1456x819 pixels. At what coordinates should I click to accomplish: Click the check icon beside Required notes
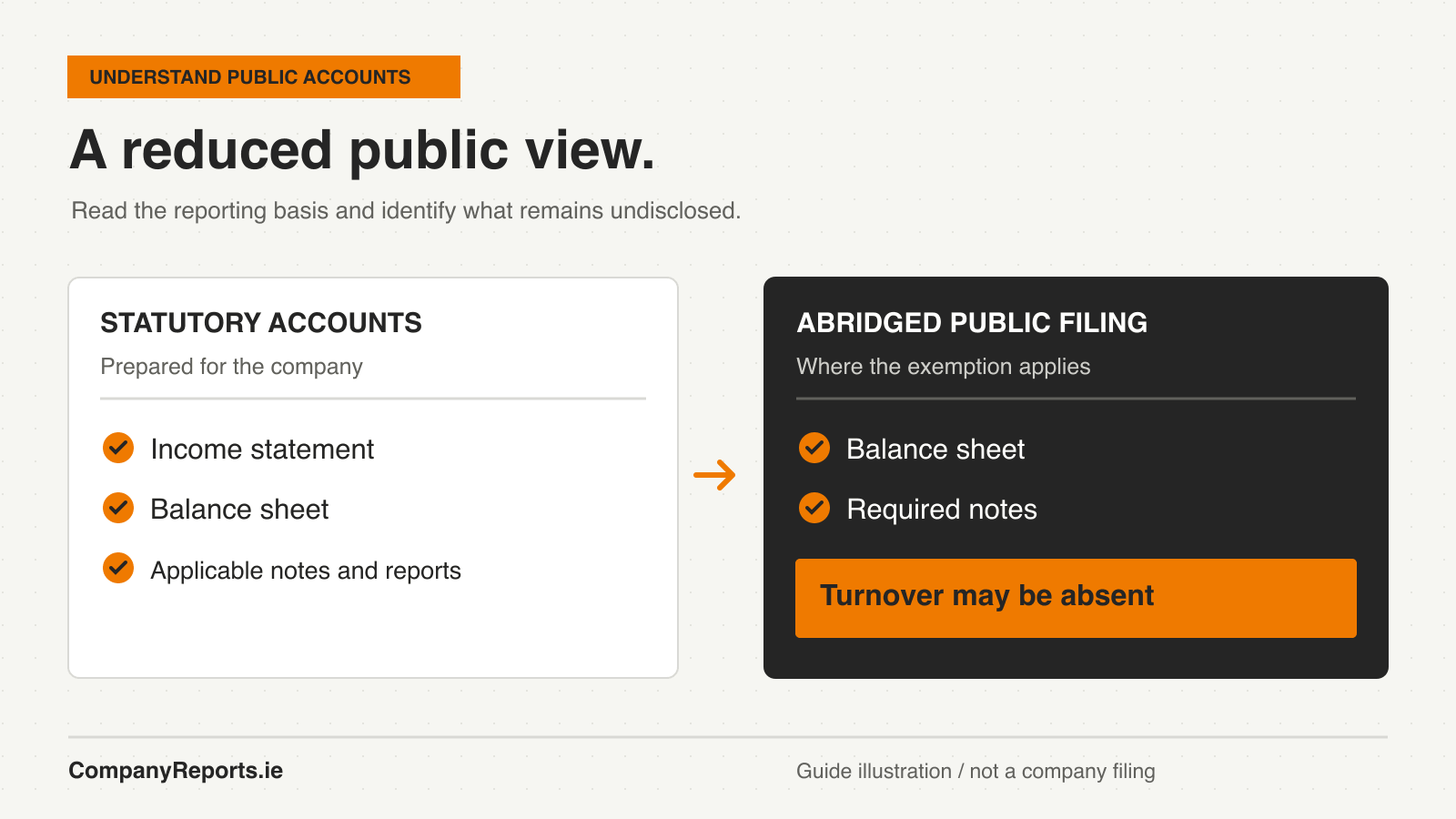click(814, 508)
